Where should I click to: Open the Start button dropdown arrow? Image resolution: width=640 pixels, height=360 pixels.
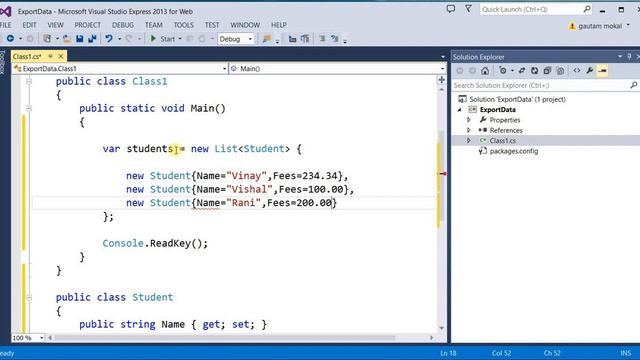click(180, 39)
